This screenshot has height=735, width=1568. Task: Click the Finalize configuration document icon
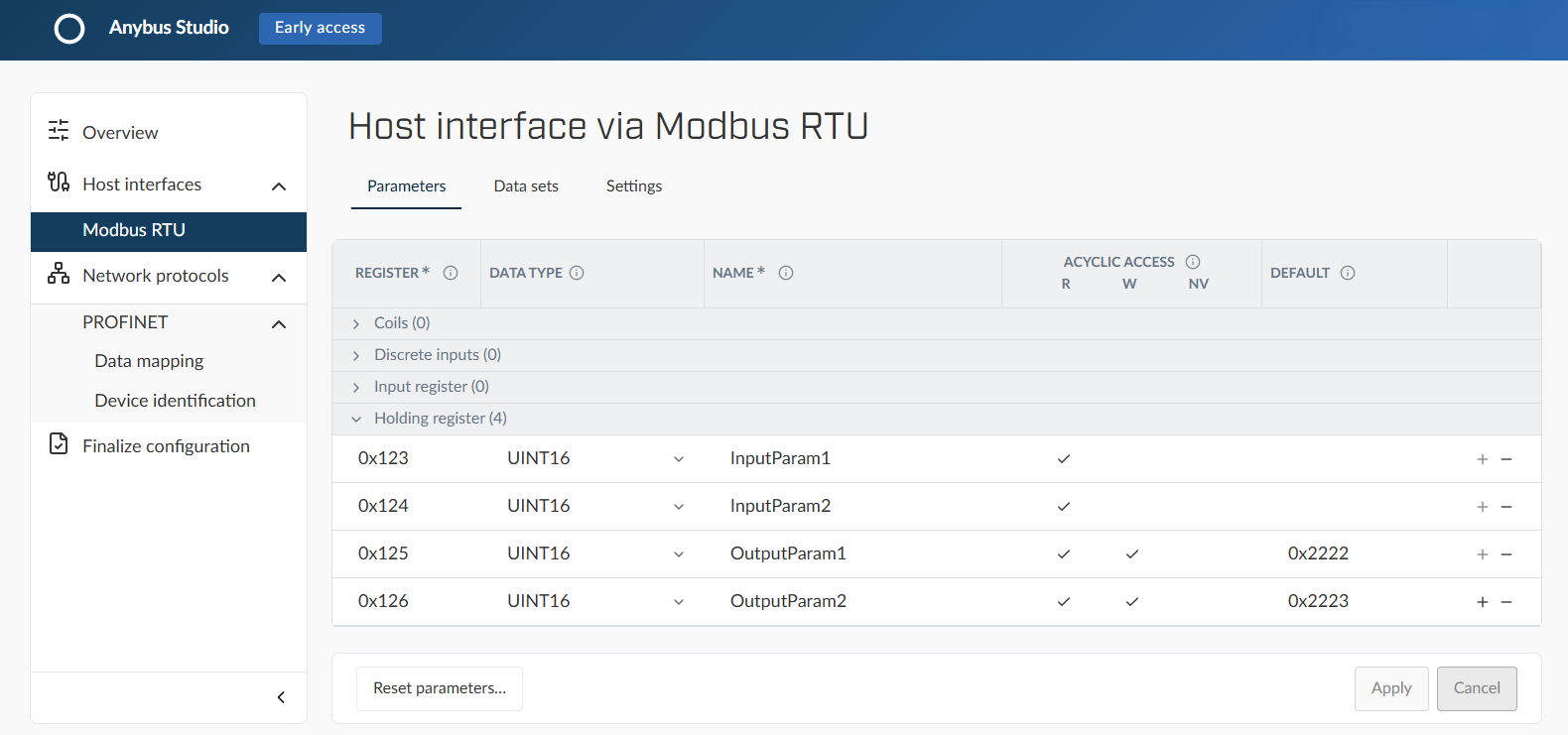59,443
